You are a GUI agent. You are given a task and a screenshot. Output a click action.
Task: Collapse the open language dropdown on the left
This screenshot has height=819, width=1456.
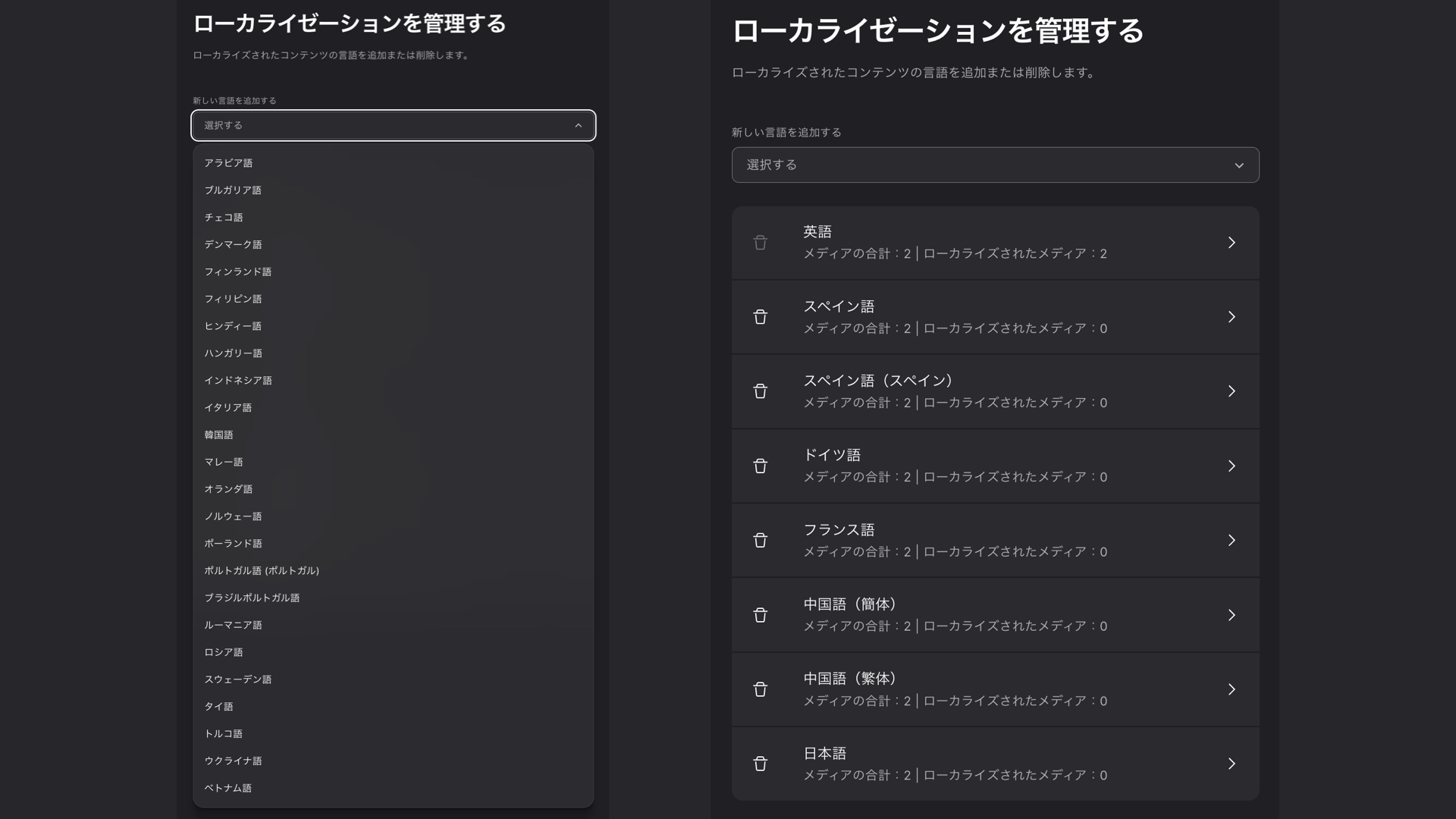point(578,126)
